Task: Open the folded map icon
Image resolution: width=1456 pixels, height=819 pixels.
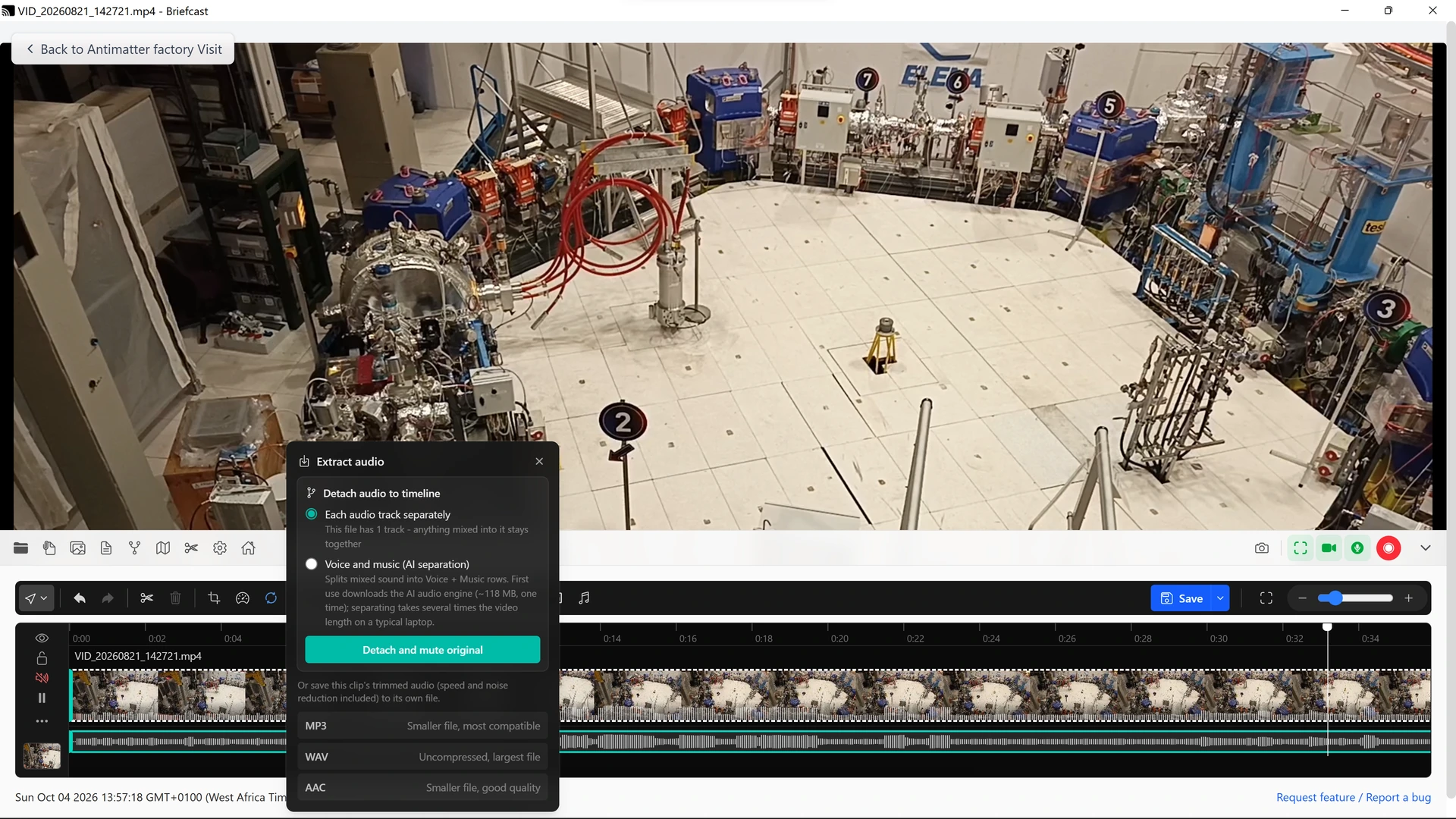Action: point(162,548)
